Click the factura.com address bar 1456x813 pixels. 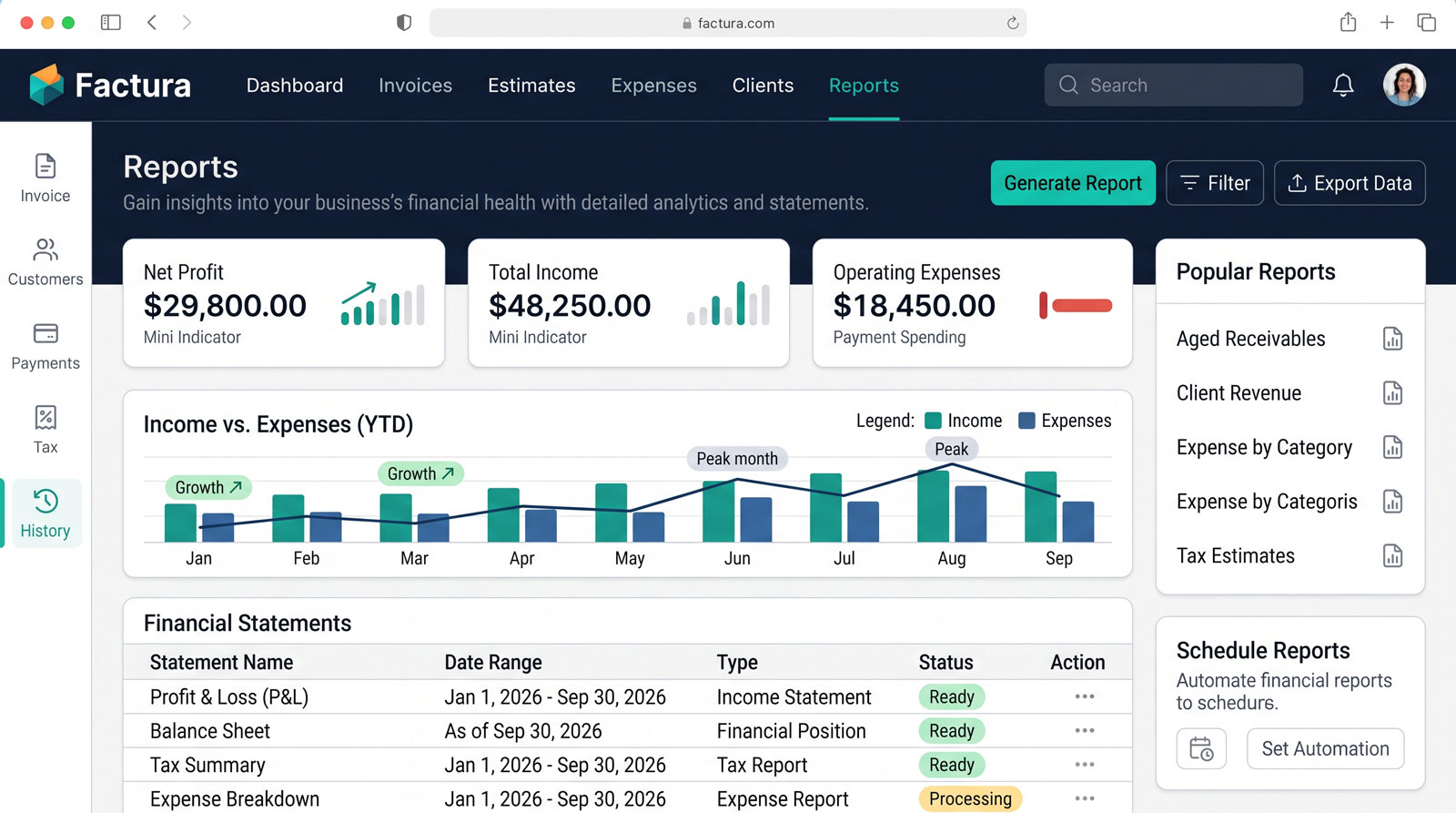click(728, 23)
